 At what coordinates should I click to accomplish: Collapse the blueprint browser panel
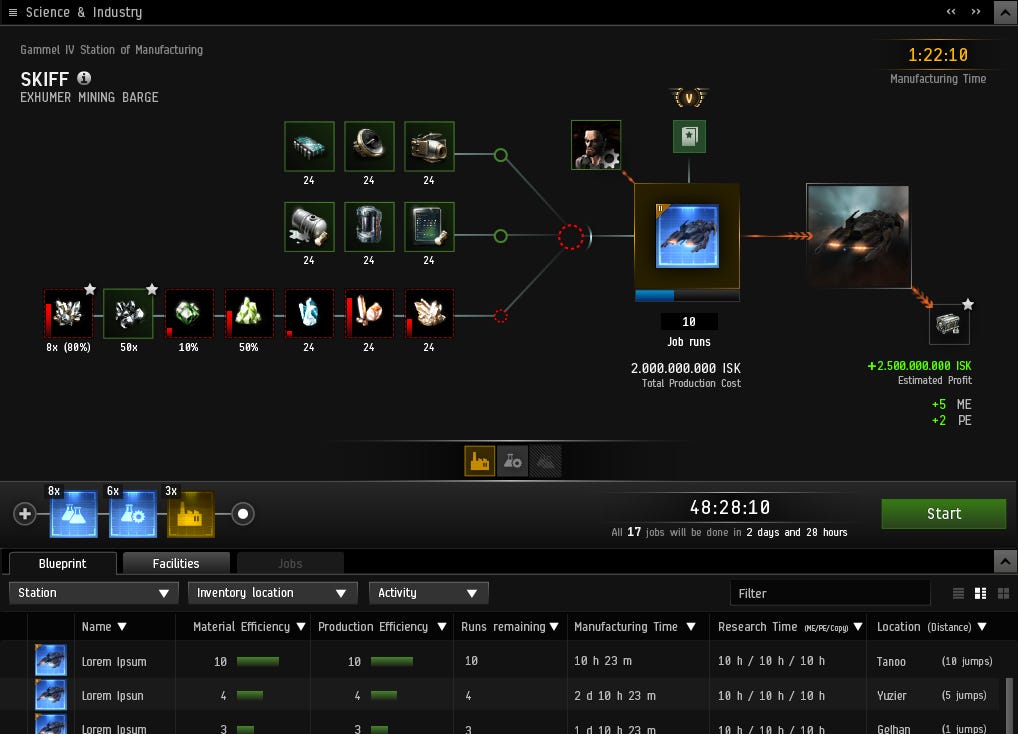point(1005,561)
